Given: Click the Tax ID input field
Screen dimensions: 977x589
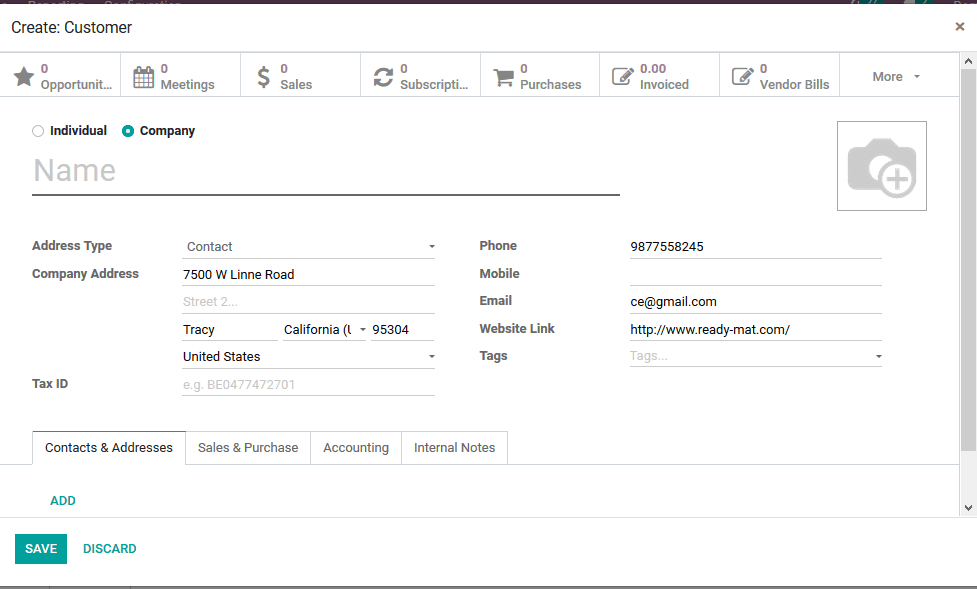Looking at the screenshot, I should 308,385.
